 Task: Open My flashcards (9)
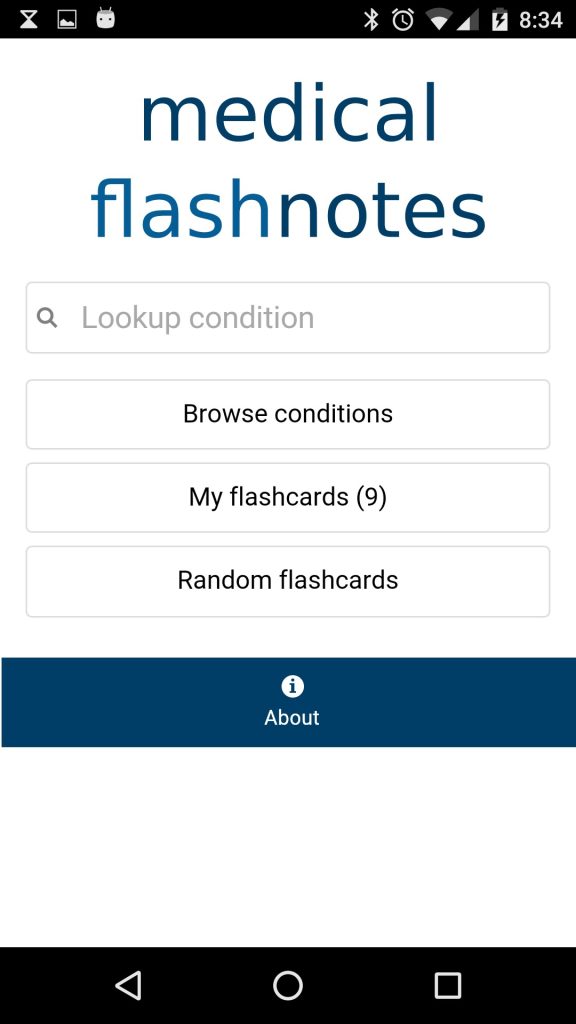coord(288,498)
